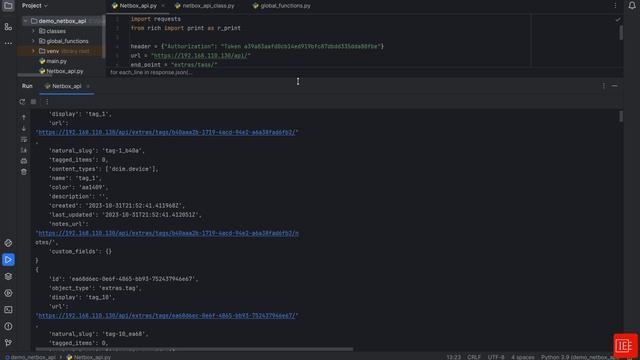Open the Git version control tool window

click(8, 343)
